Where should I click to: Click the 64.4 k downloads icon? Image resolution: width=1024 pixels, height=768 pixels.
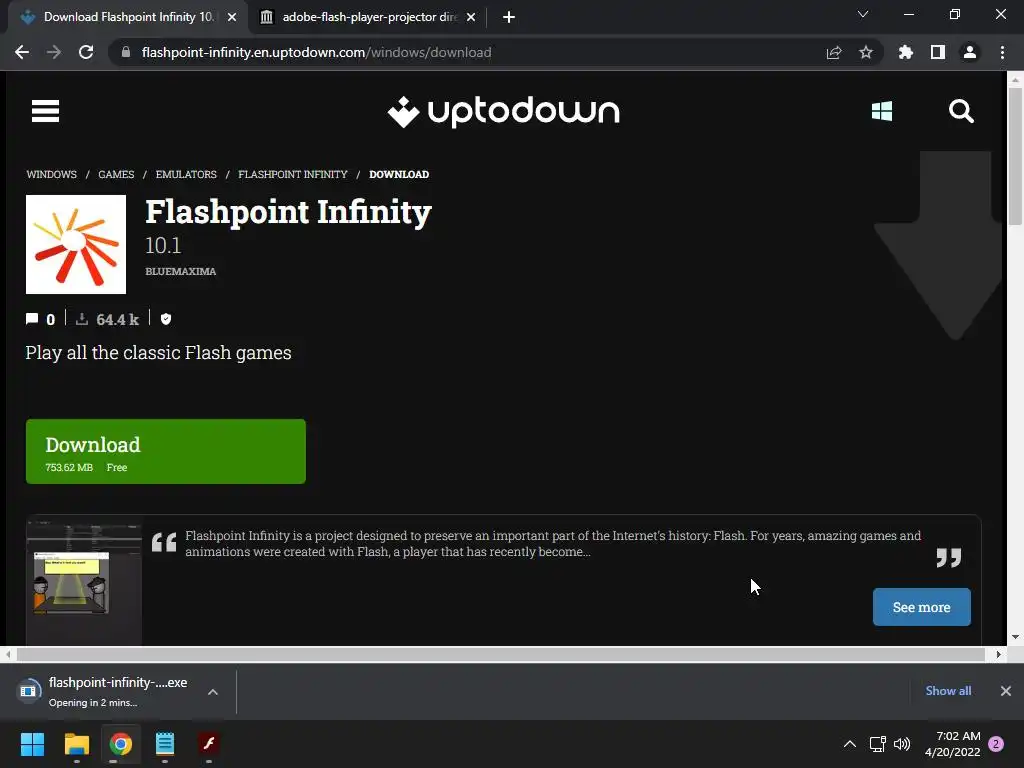tap(82, 319)
